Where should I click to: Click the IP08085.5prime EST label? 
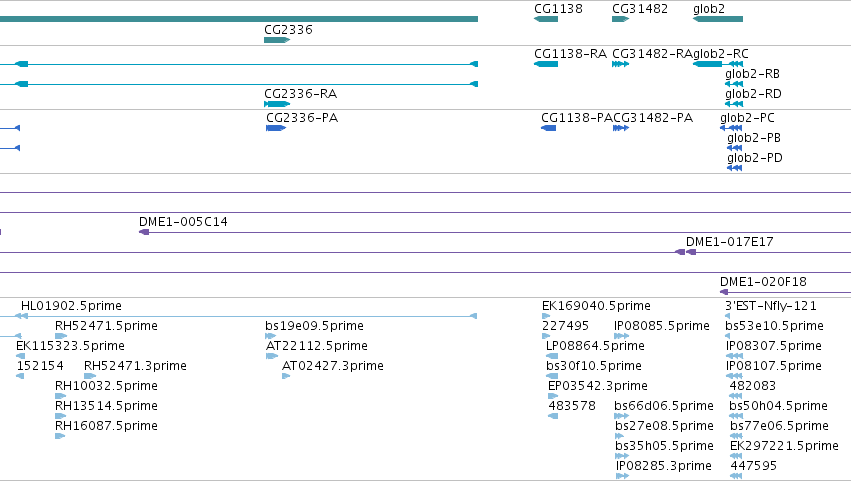(662, 326)
